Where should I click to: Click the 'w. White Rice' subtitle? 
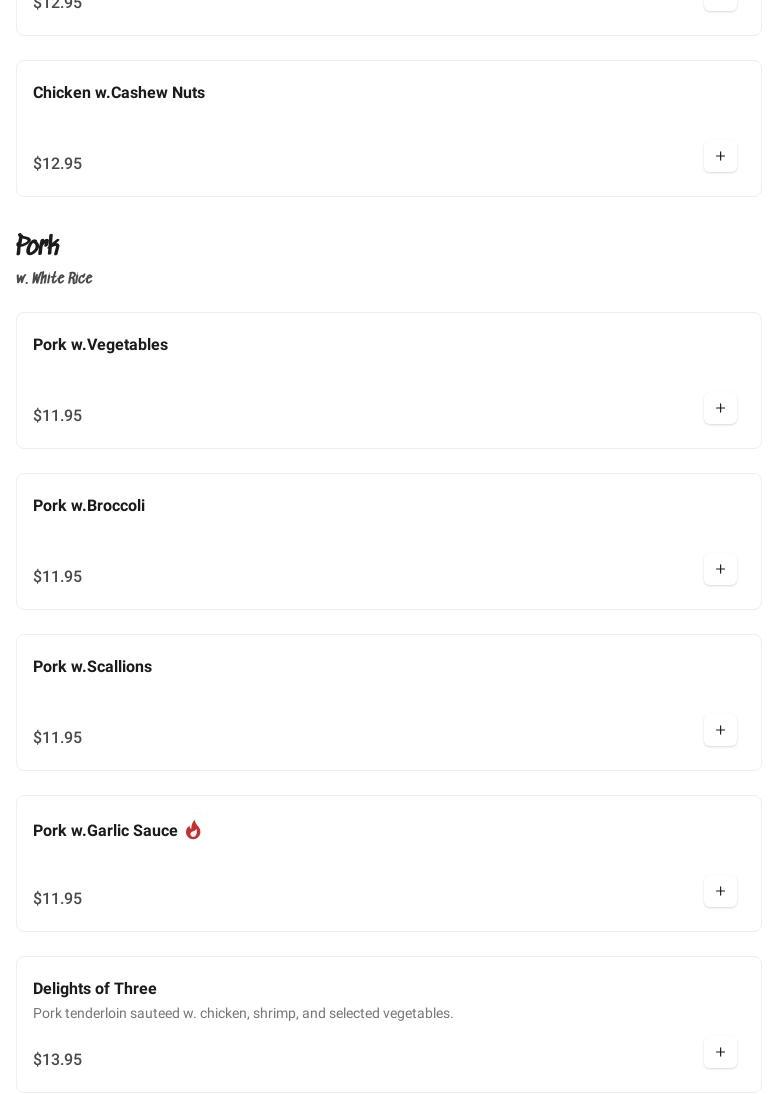pyautogui.click(x=54, y=279)
